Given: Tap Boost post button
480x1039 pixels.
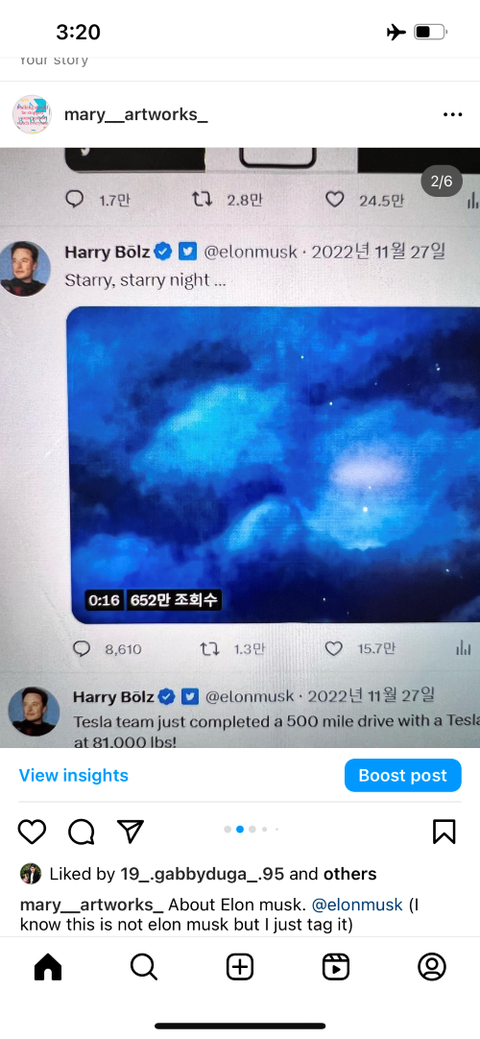Looking at the screenshot, I should 402,775.
